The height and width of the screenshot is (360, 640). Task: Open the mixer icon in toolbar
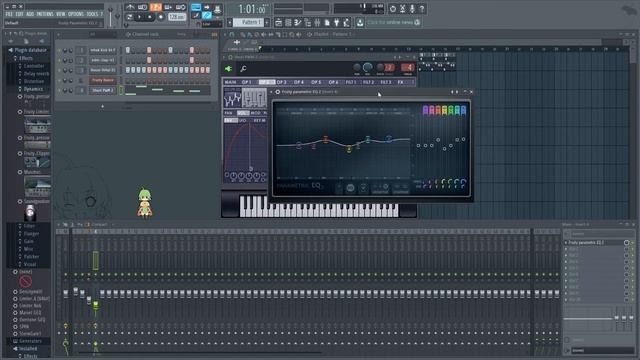(x=317, y=23)
